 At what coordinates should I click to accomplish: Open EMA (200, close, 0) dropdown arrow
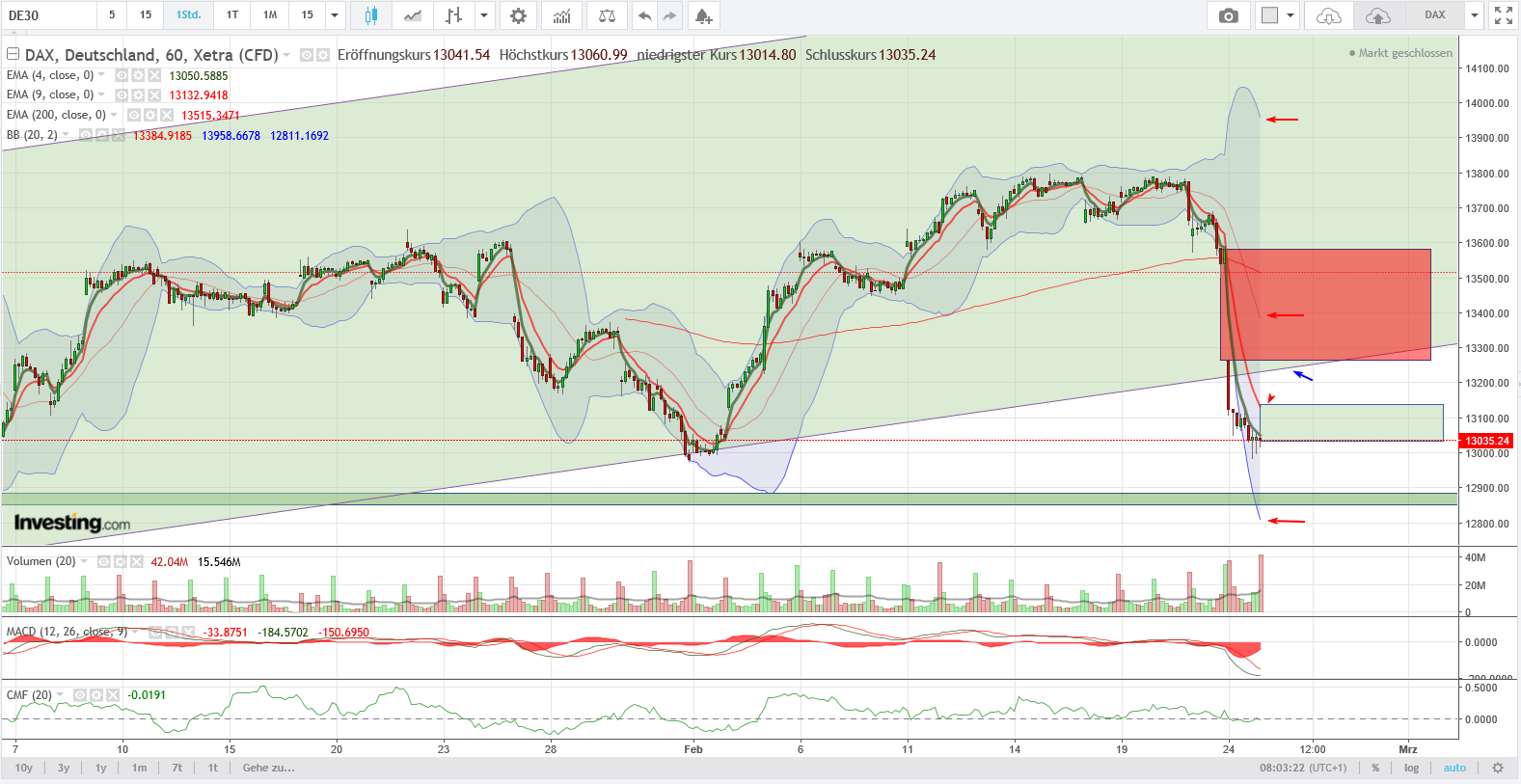pos(114,115)
